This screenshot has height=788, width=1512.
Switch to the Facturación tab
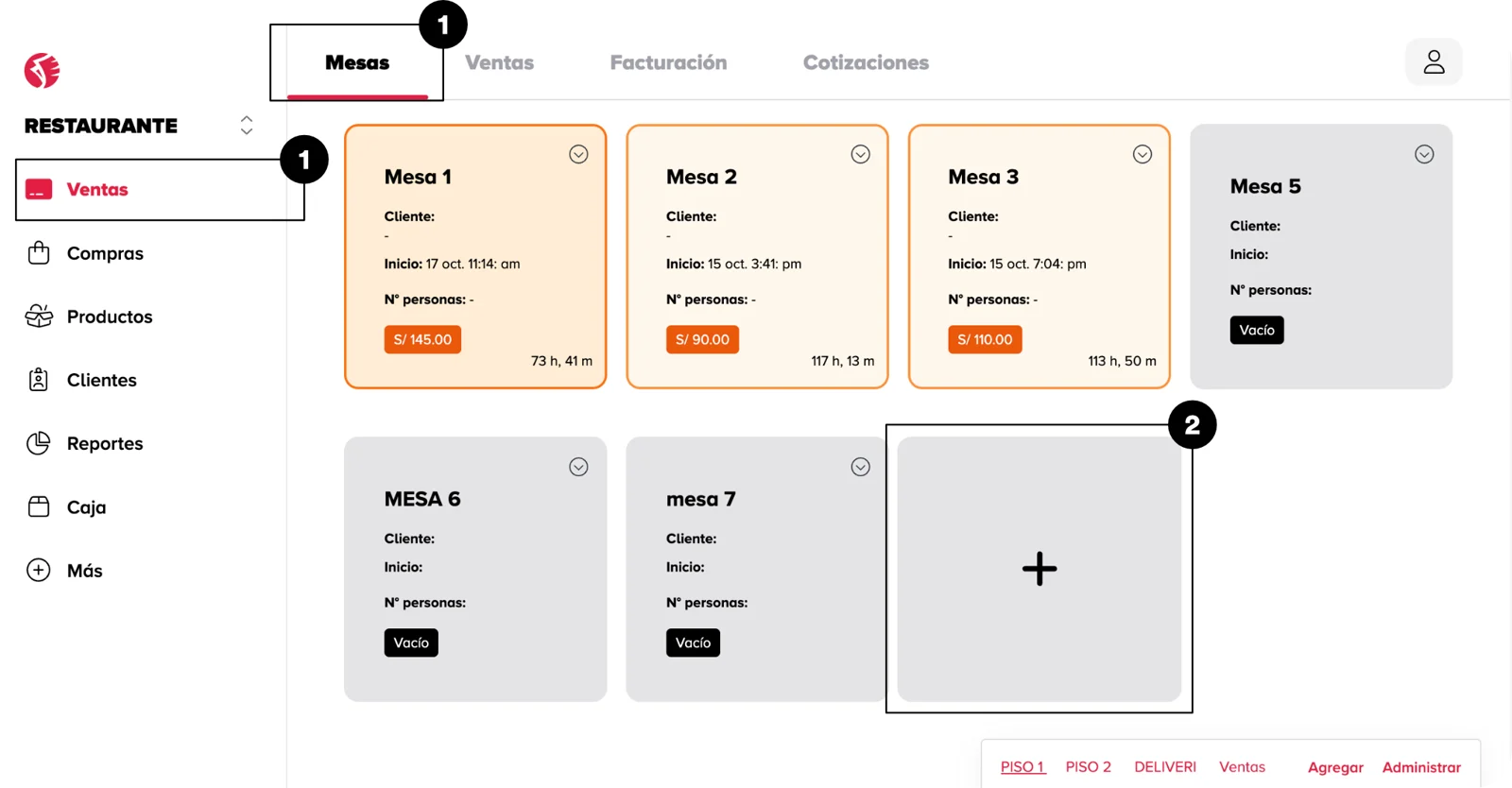click(668, 62)
